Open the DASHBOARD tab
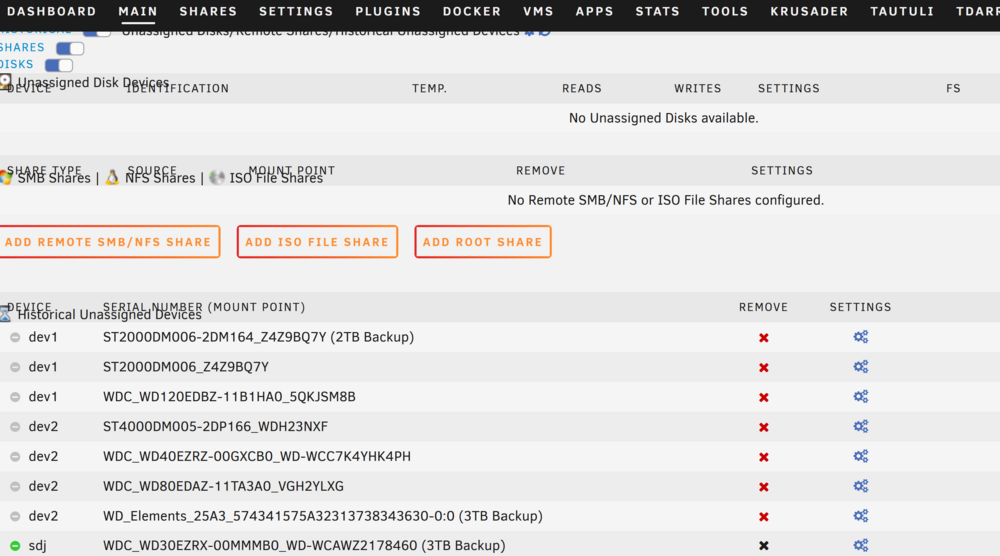The height and width of the screenshot is (556, 1000). coord(51,11)
